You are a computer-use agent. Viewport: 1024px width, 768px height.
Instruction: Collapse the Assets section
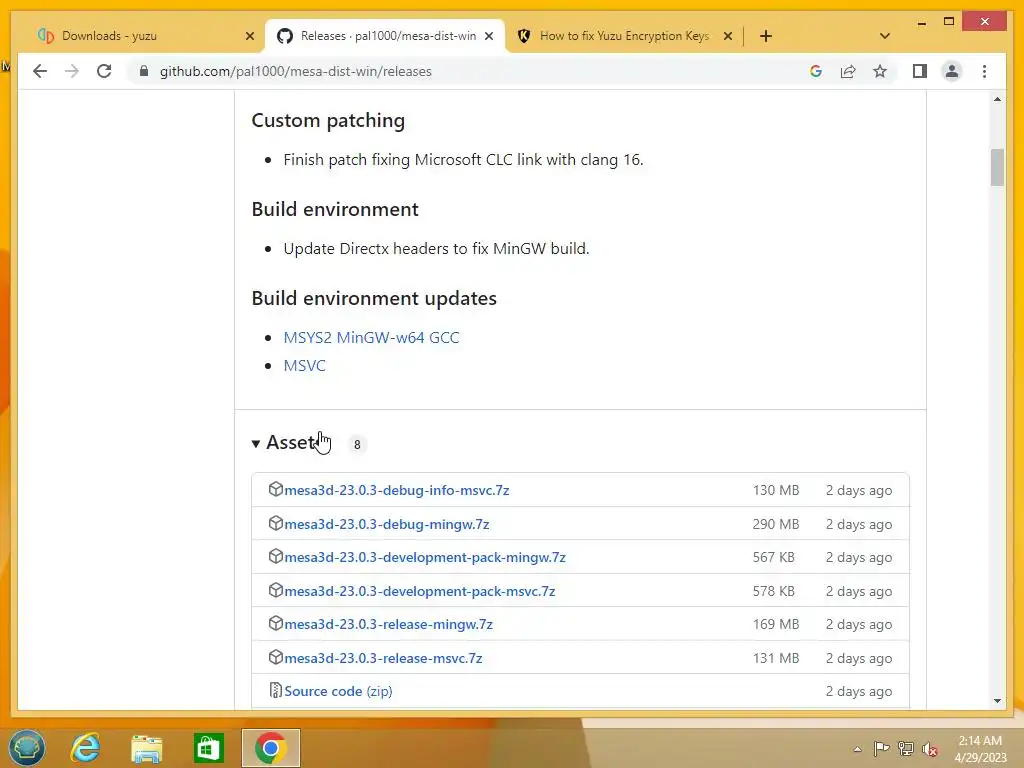tap(292, 443)
